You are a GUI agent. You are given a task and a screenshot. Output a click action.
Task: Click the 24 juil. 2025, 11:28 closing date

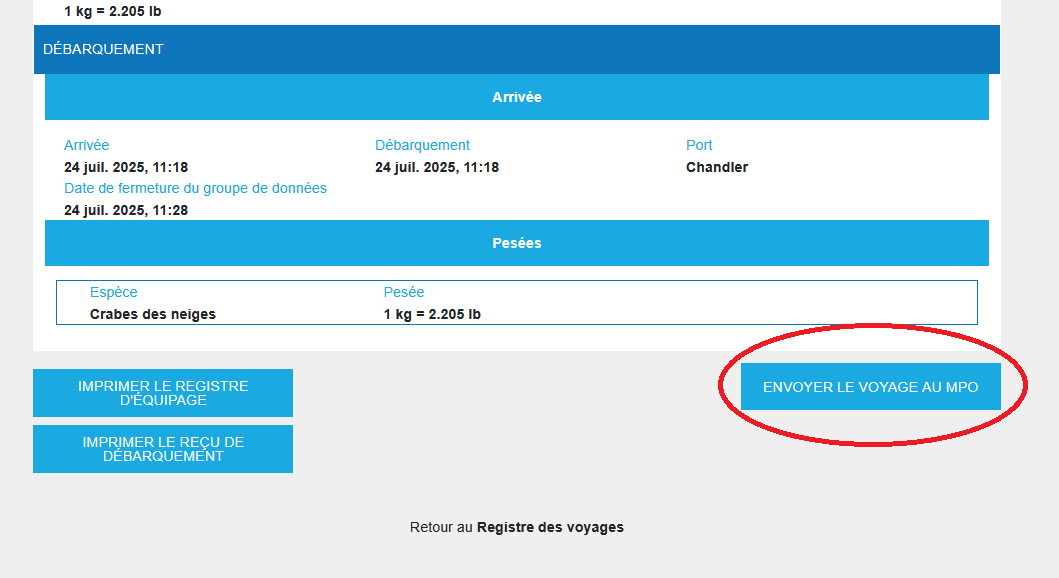point(126,210)
